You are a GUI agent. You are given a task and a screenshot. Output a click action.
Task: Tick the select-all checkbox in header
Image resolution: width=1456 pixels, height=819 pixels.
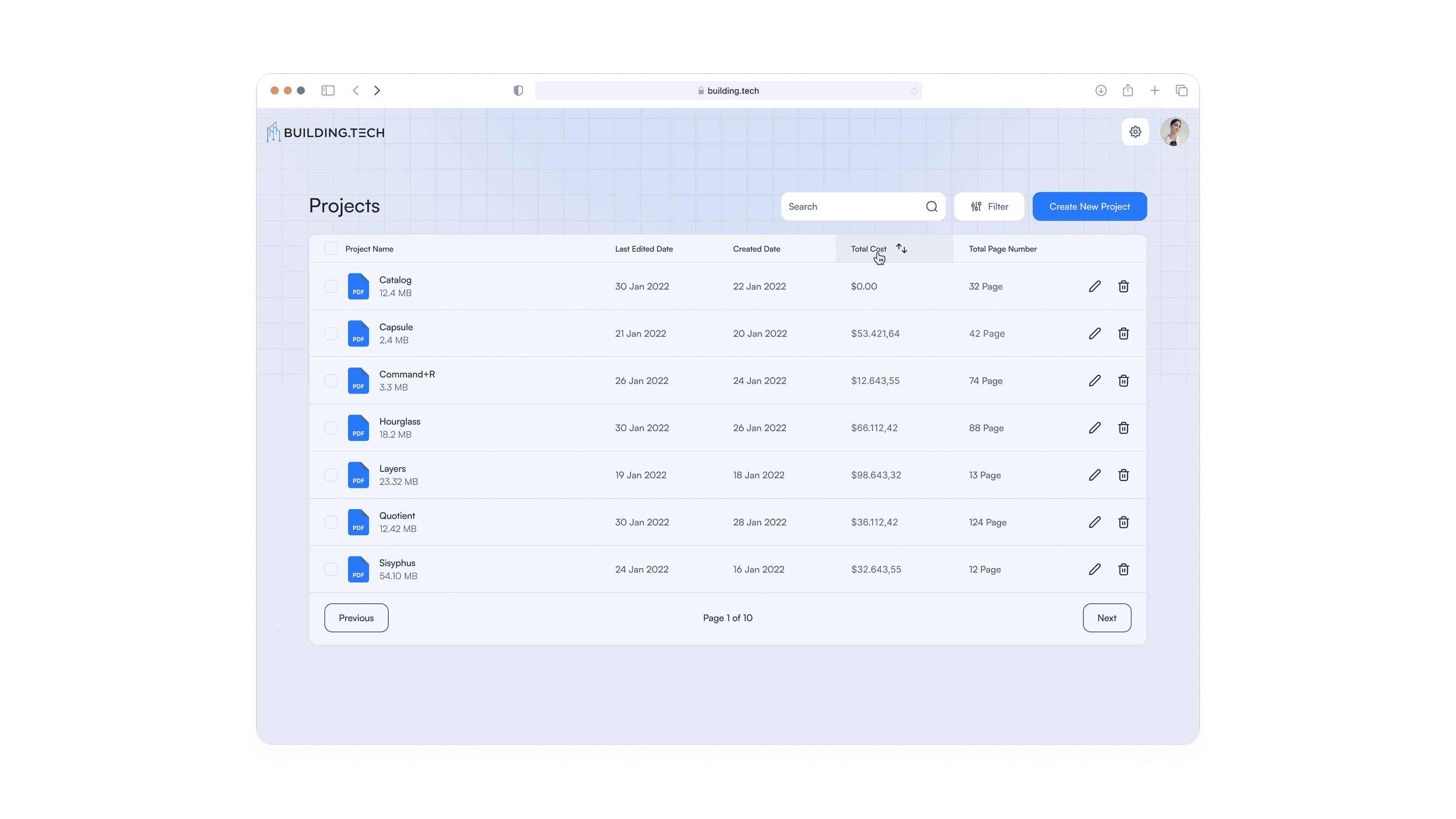click(331, 249)
